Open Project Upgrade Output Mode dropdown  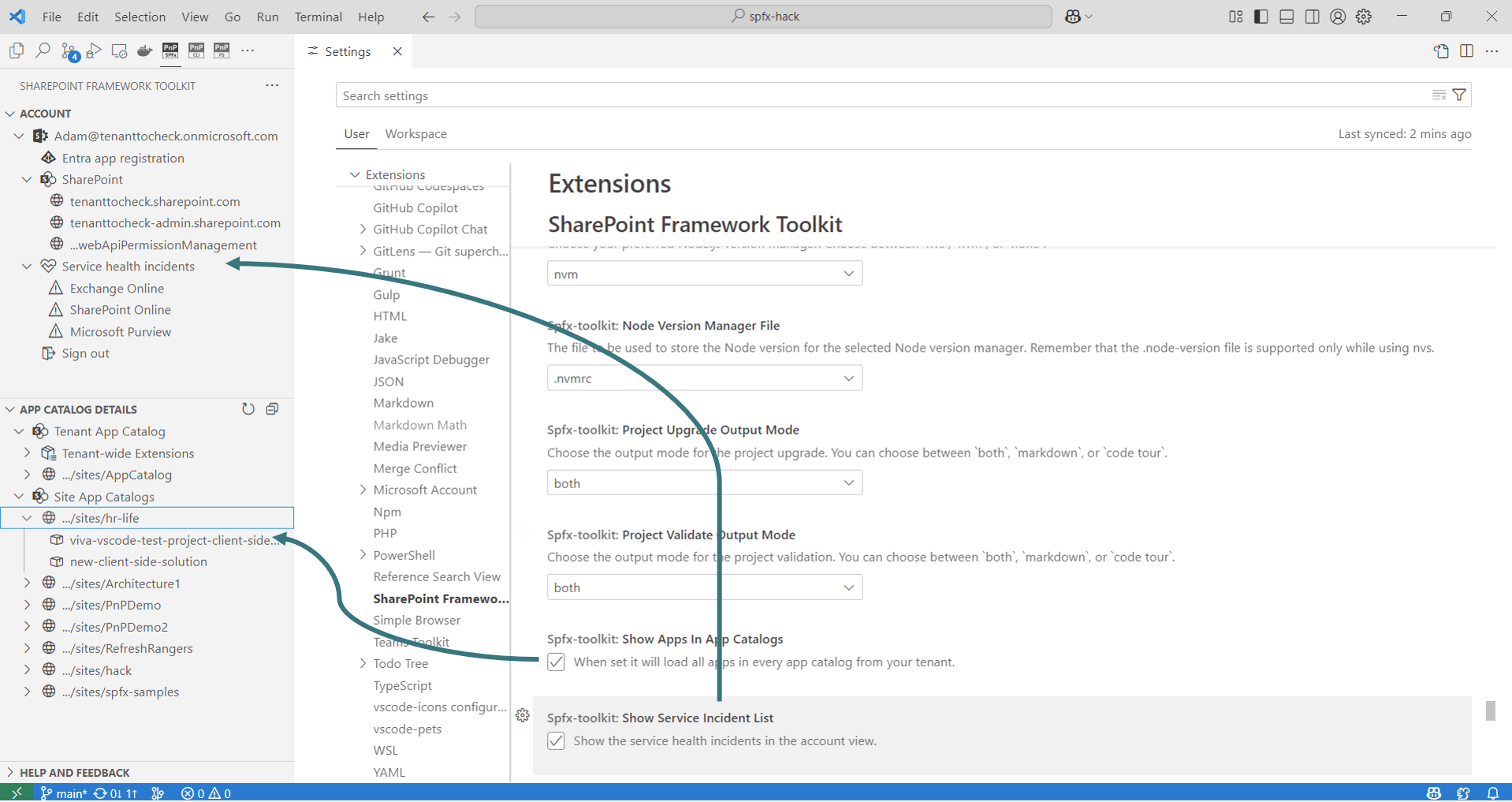click(x=705, y=483)
